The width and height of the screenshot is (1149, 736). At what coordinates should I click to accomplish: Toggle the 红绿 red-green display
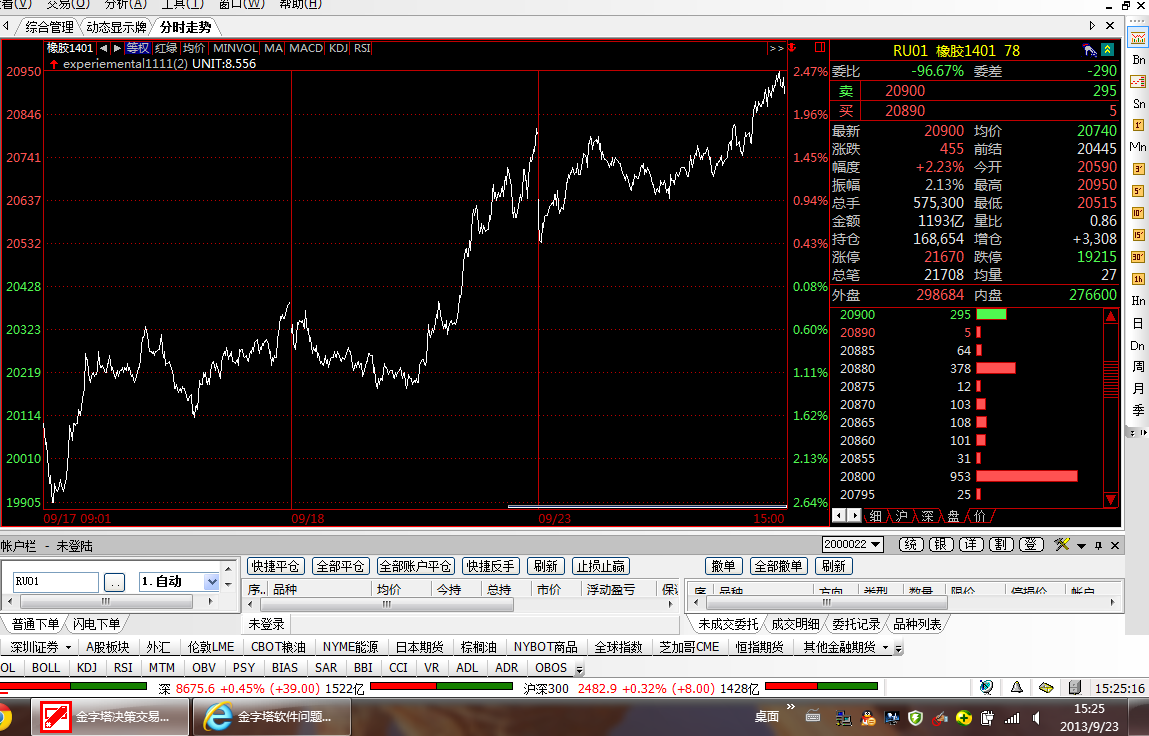click(x=166, y=48)
